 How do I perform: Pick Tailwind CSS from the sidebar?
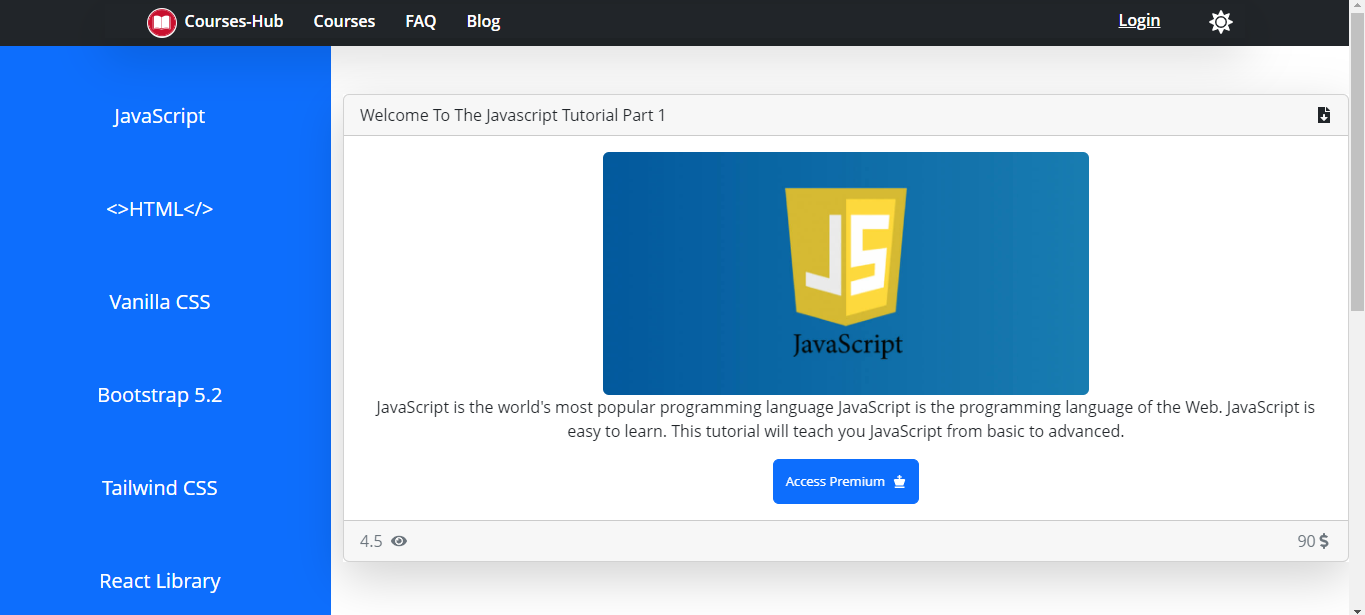[x=160, y=488]
